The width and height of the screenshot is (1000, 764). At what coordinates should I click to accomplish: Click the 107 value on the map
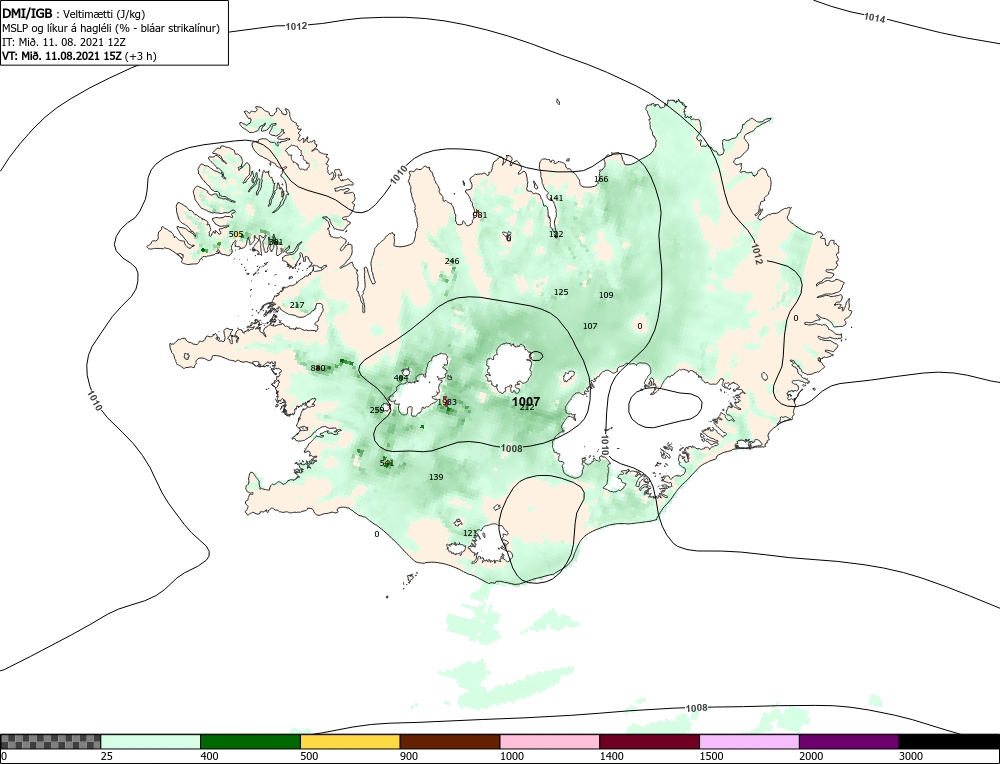[591, 327]
